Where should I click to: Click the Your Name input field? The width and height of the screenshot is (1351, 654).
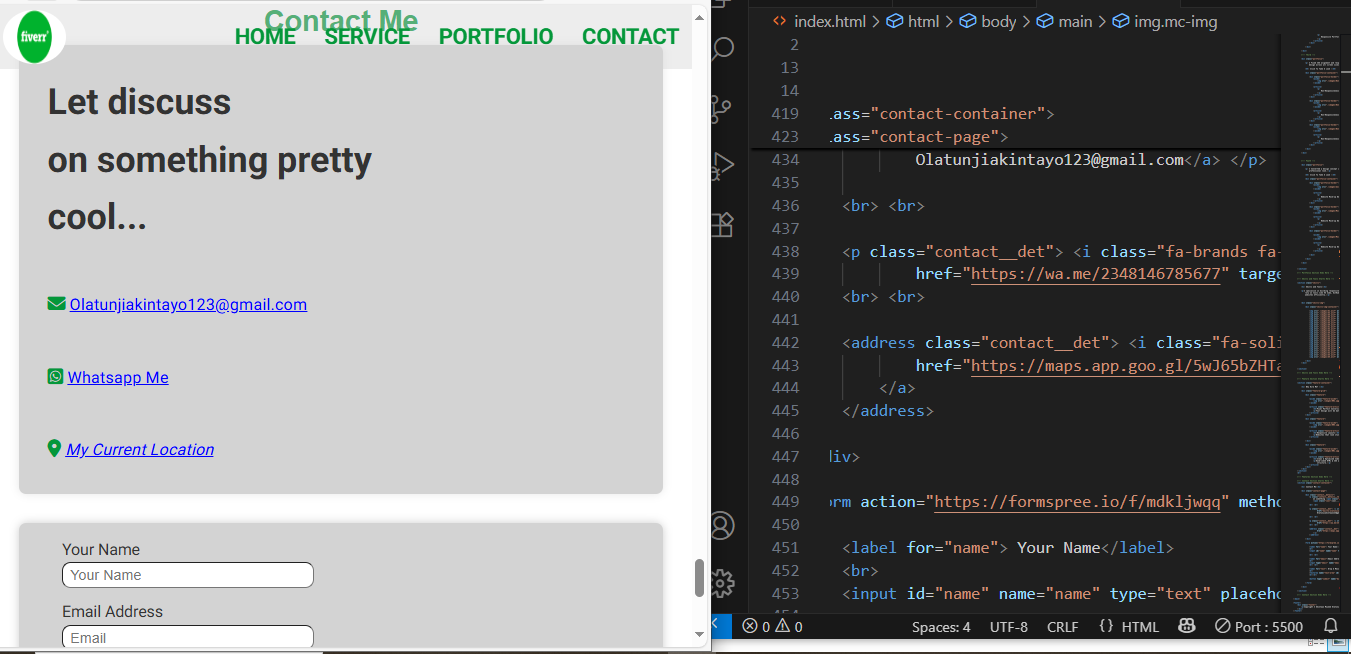coord(188,575)
